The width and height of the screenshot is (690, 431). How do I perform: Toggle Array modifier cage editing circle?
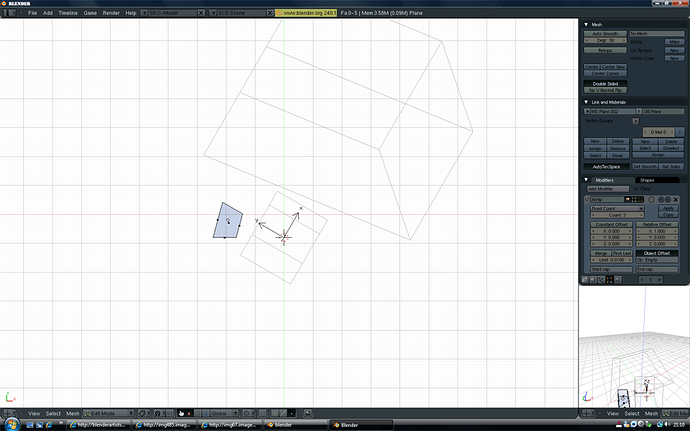click(x=652, y=200)
